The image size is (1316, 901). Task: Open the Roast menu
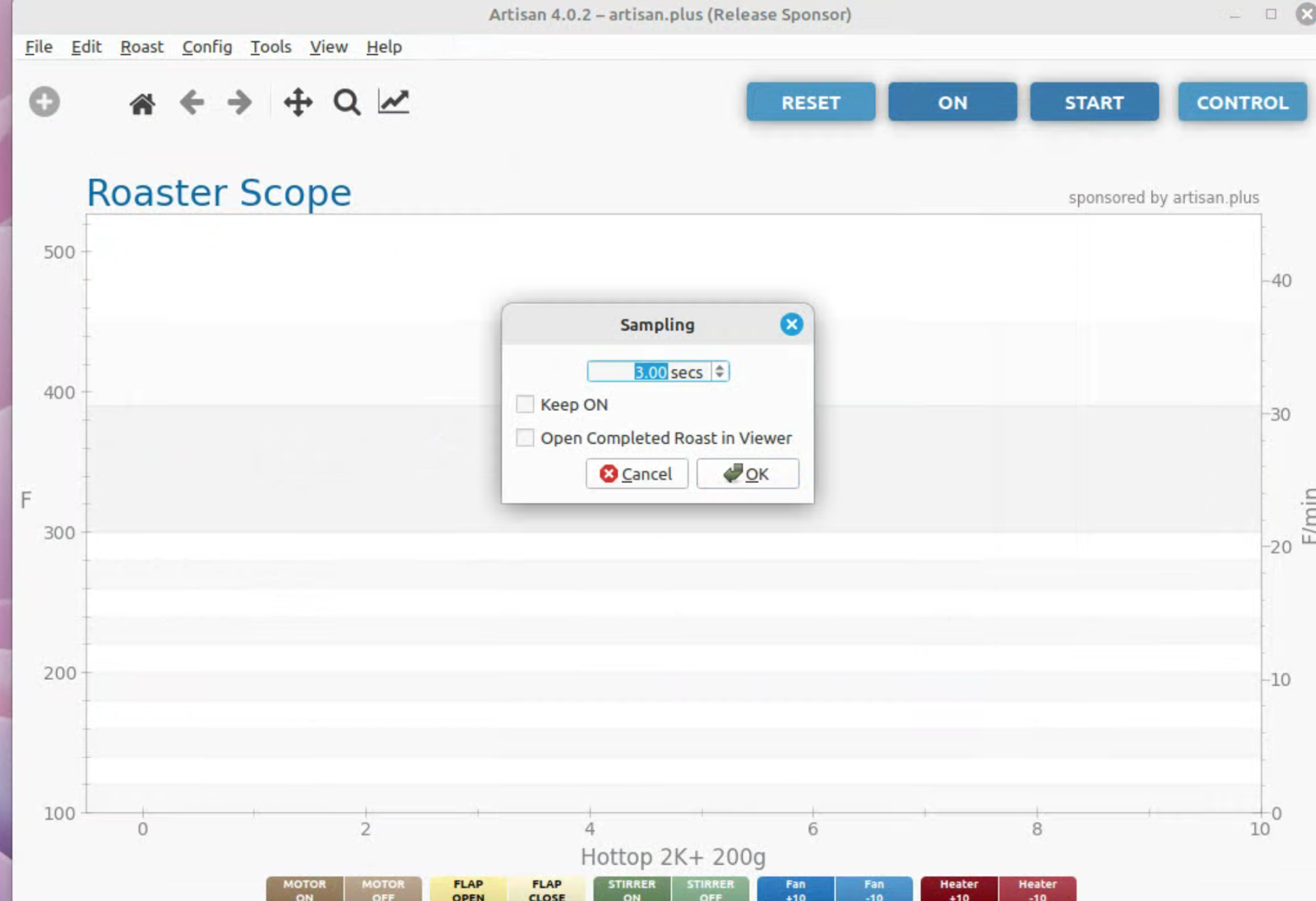coord(141,47)
